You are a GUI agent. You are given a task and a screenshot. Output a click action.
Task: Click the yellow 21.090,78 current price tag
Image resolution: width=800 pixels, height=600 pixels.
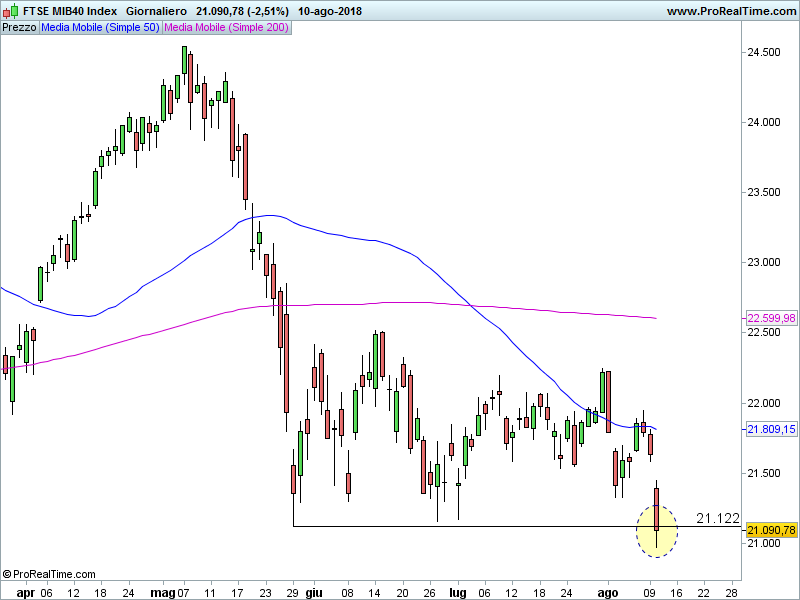[x=771, y=530]
